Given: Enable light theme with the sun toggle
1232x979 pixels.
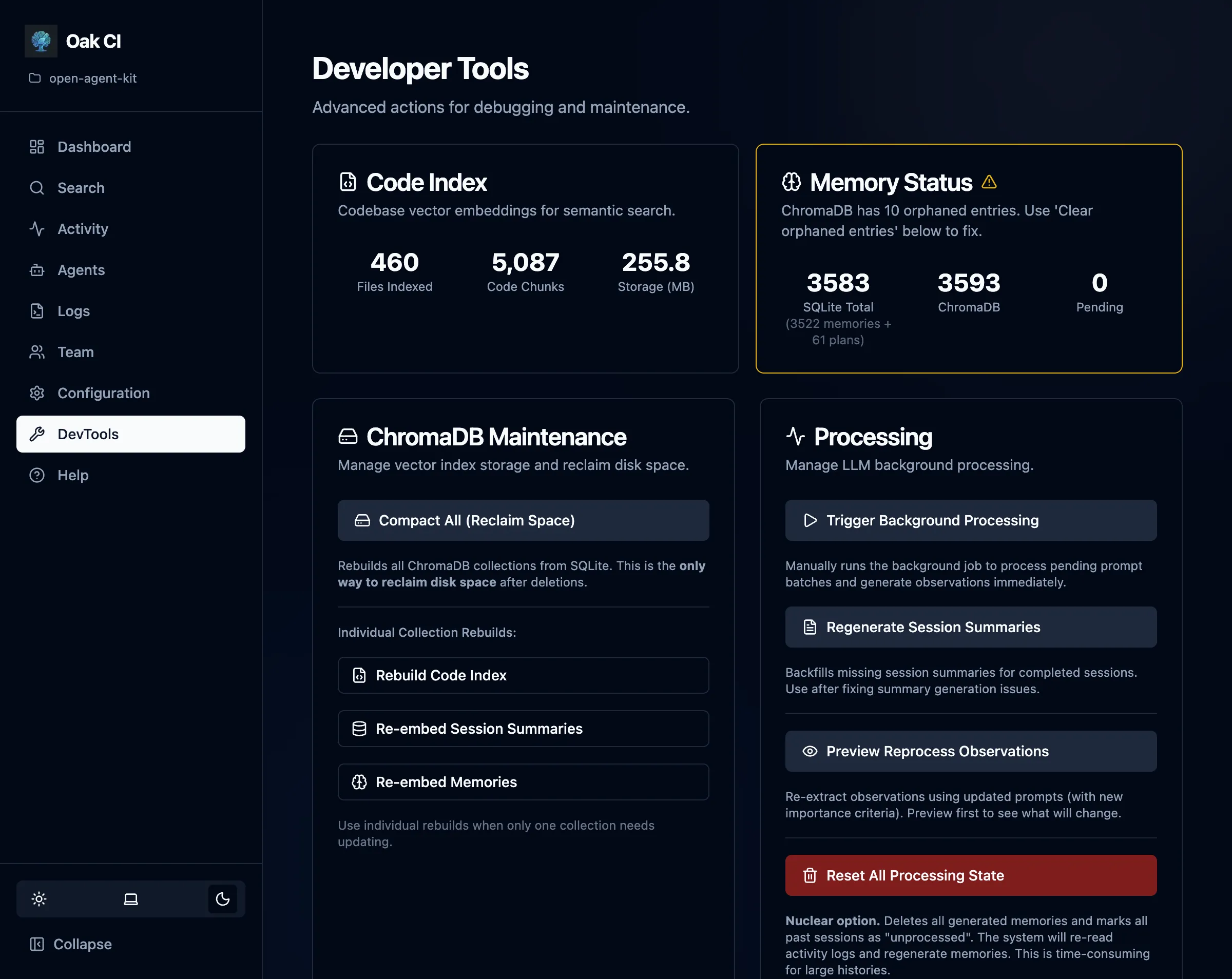Looking at the screenshot, I should coord(38,898).
